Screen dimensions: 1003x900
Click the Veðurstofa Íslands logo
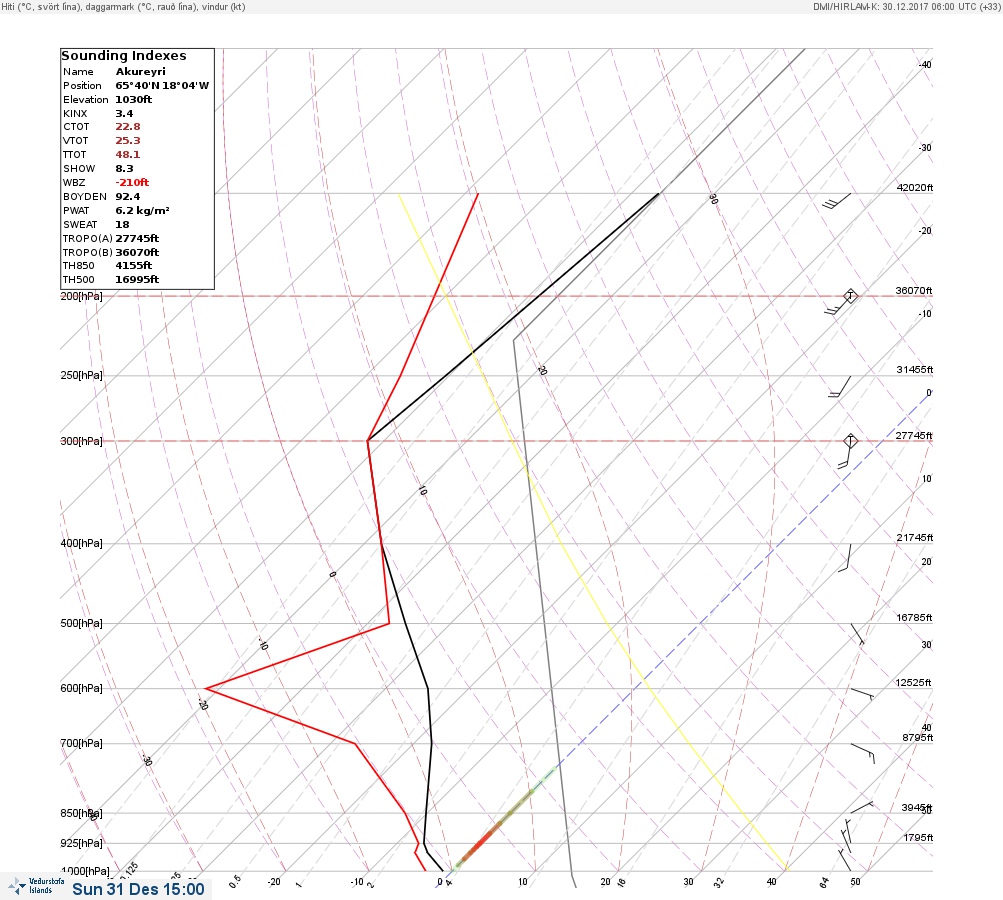36,886
